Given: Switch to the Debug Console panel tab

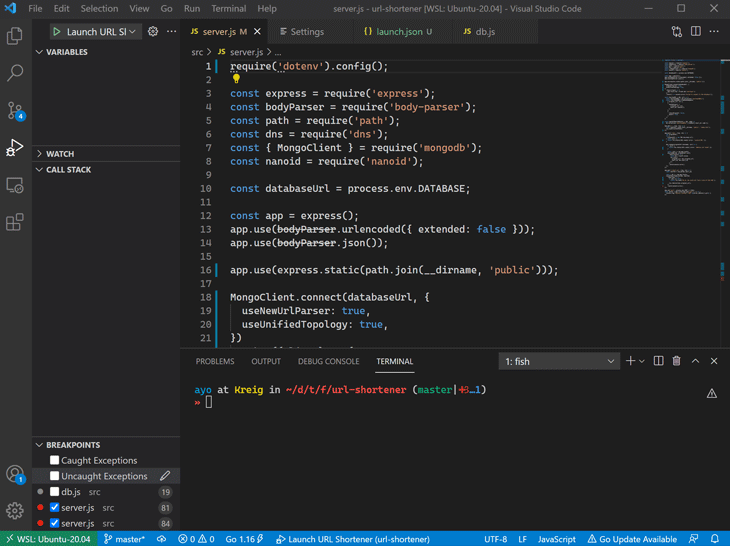Looking at the screenshot, I should (x=329, y=361).
